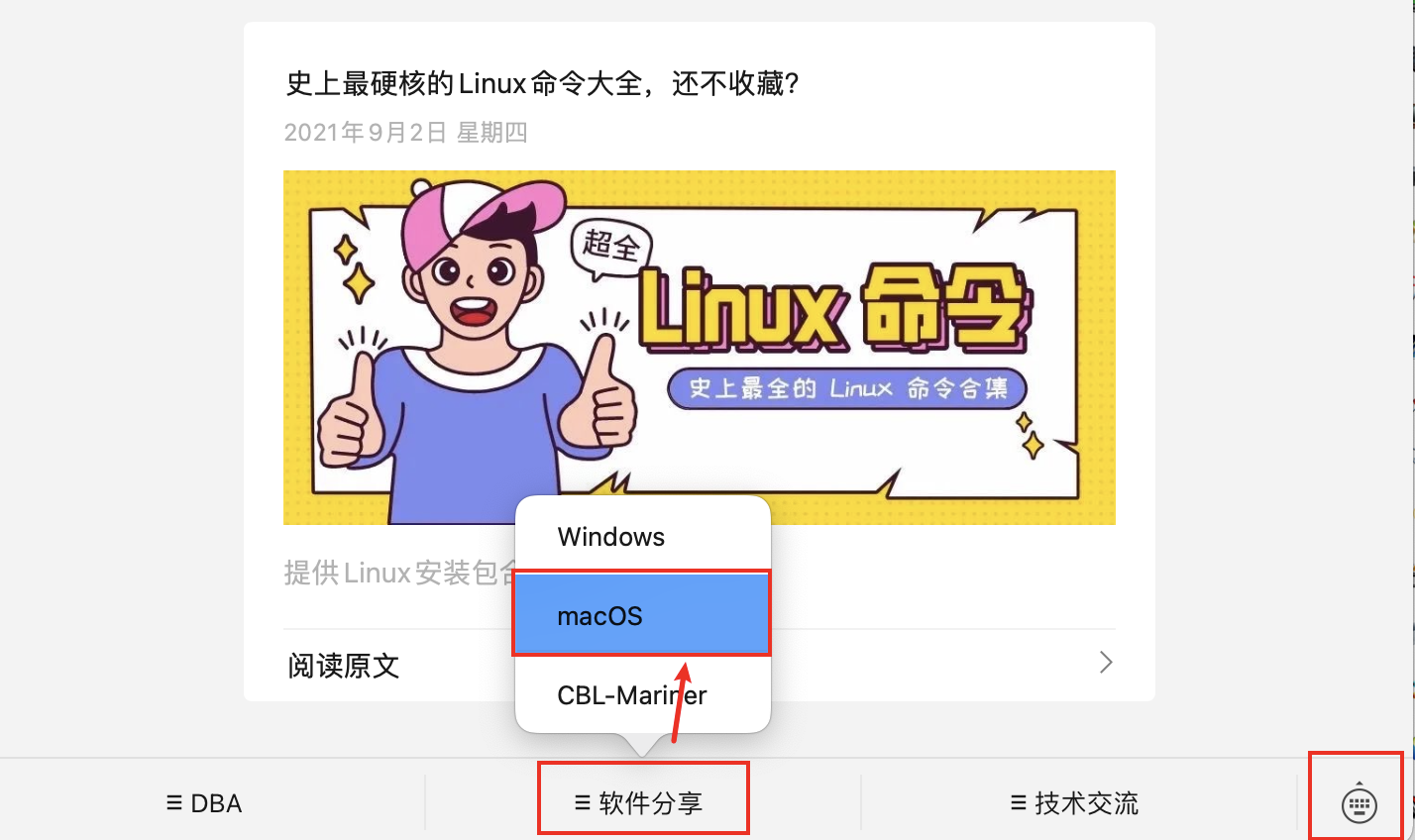Click the list icon beside DBA
The width and height of the screenshot is (1415, 840).
[x=174, y=802]
